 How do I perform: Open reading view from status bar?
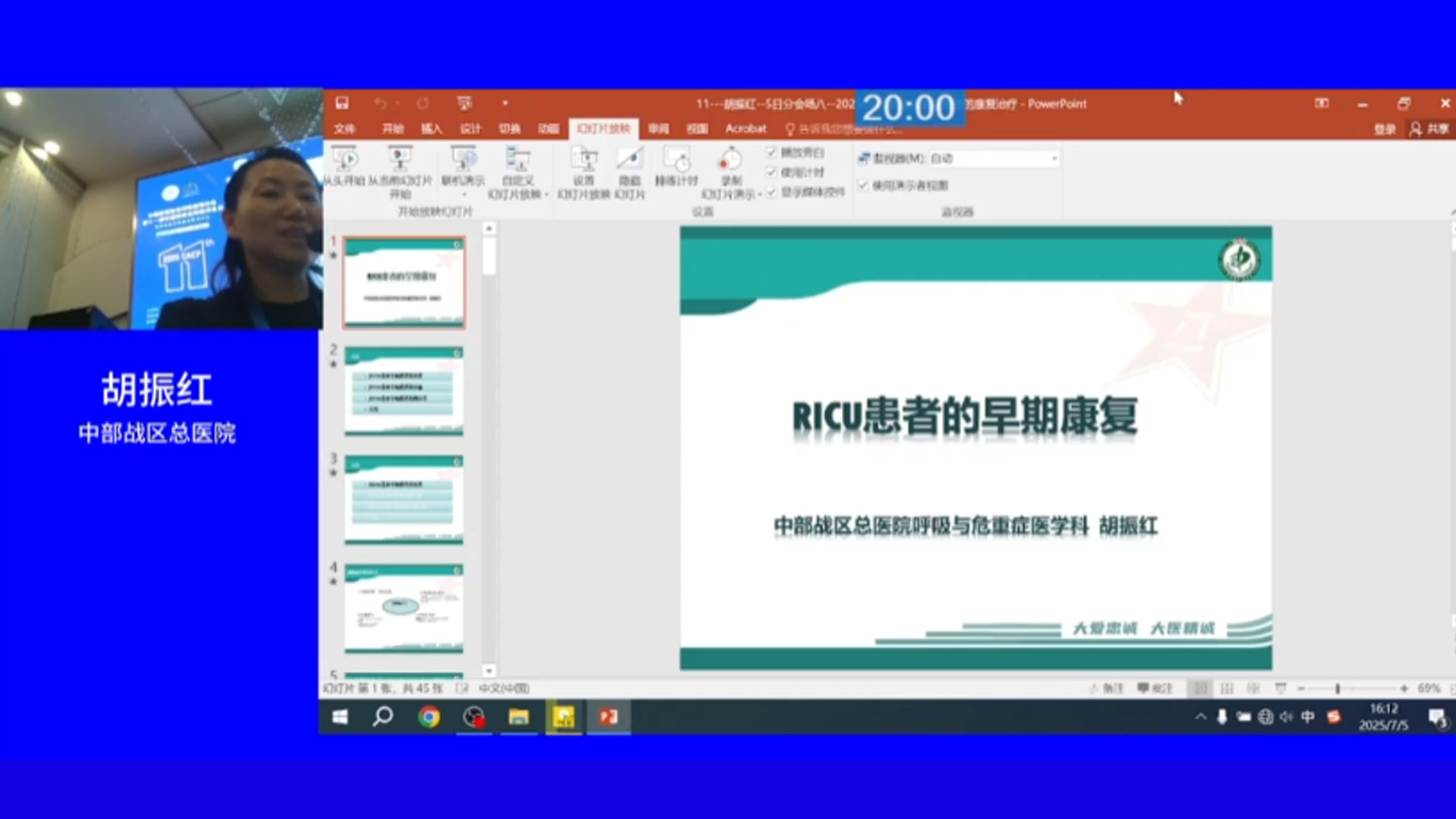(1254, 689)
